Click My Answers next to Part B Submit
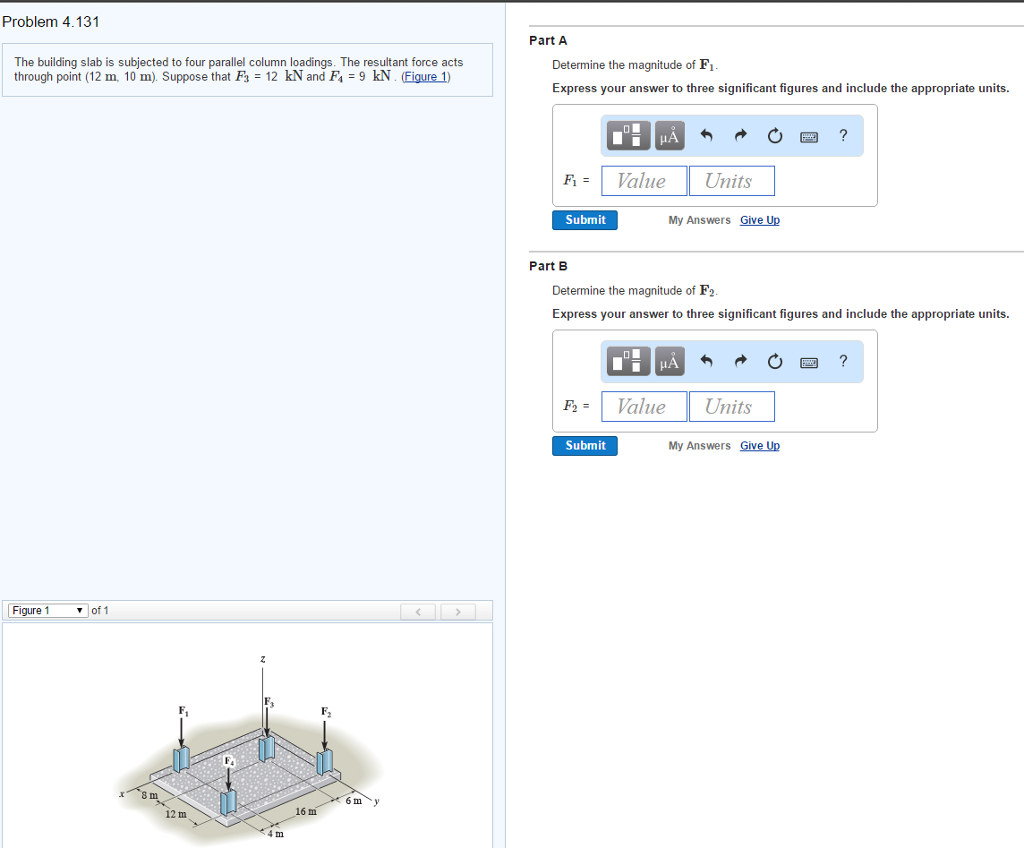The width and height of the screenshot is (1024, 848). (x=698, y=445)
